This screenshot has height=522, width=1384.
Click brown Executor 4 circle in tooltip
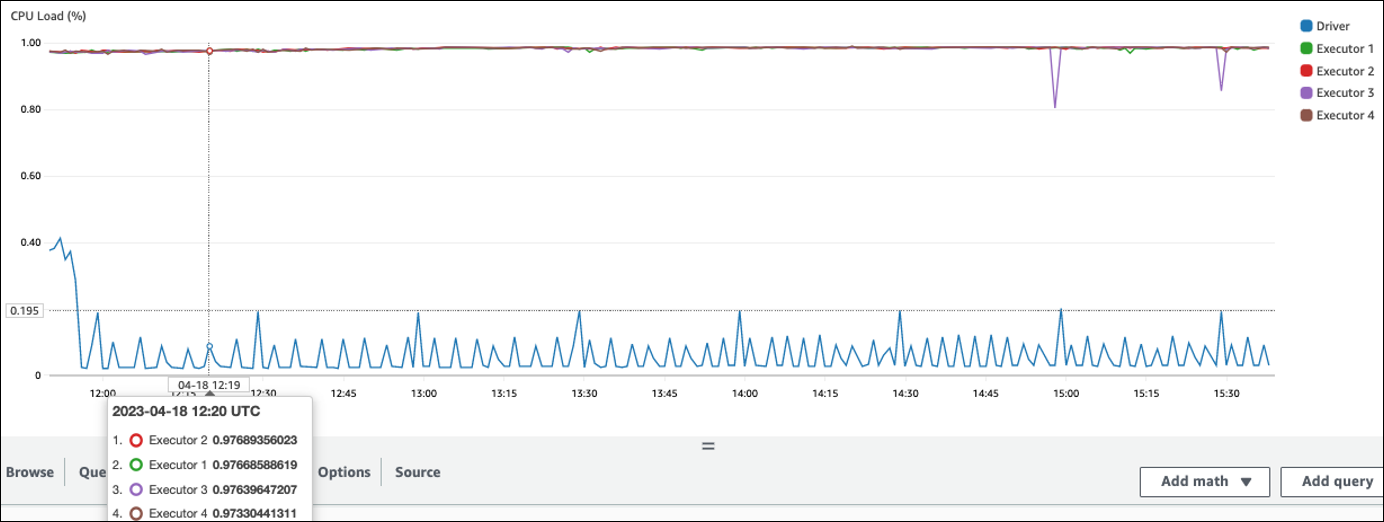tap(137, 514)
